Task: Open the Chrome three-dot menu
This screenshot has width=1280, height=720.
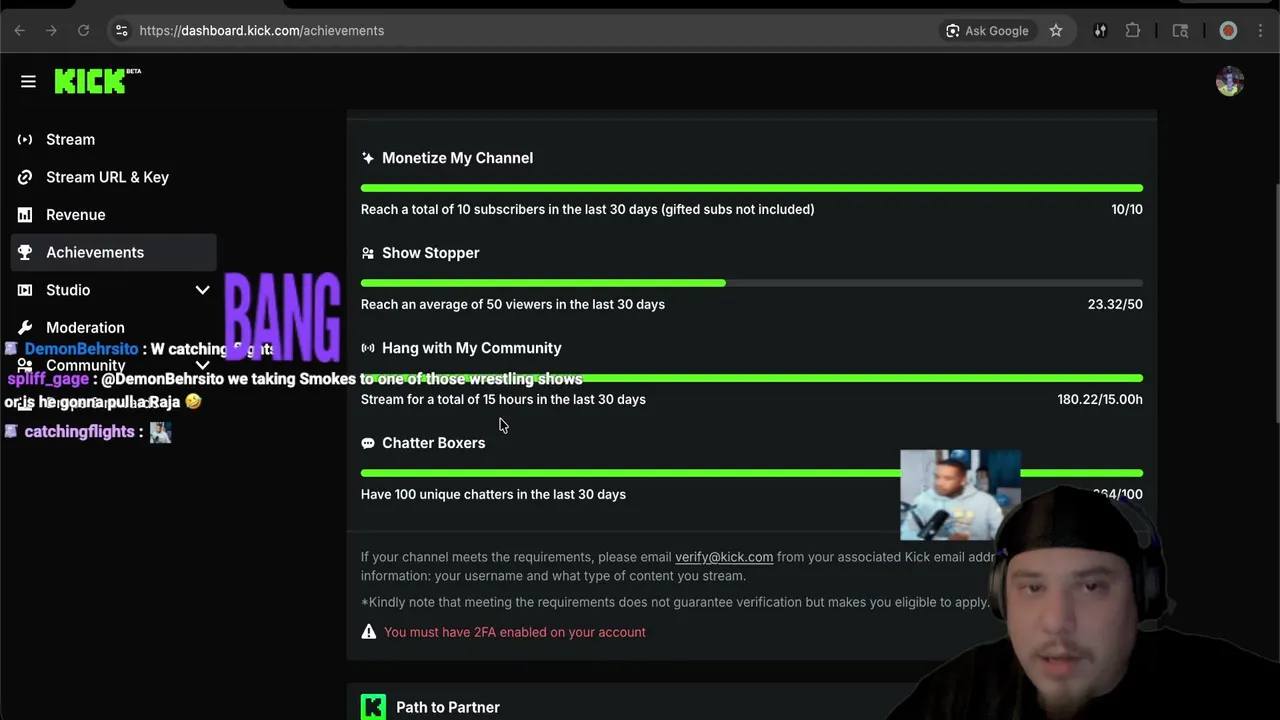Action: coord(1261,31)
